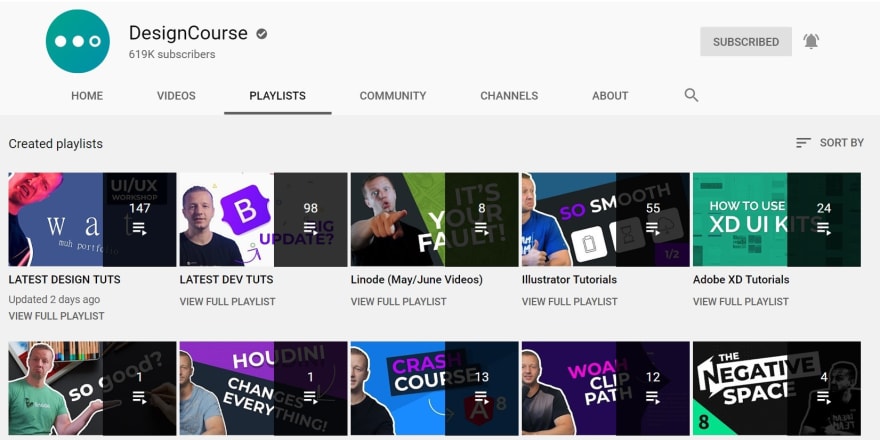The height and width of the screenshot is (440, 880).
Task: Open the LATEST DESIGN TUTS playlist thumbnail
Action: coord(92,219)
